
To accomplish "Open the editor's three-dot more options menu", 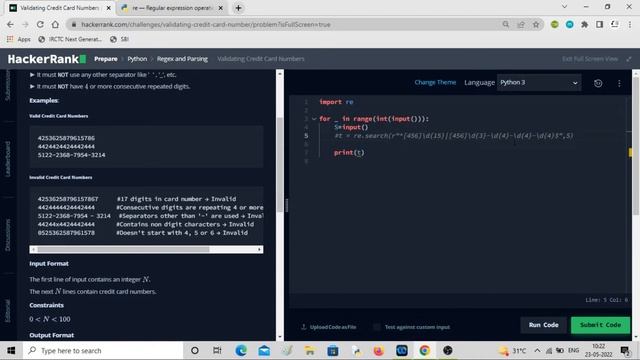I will (619, 83).
